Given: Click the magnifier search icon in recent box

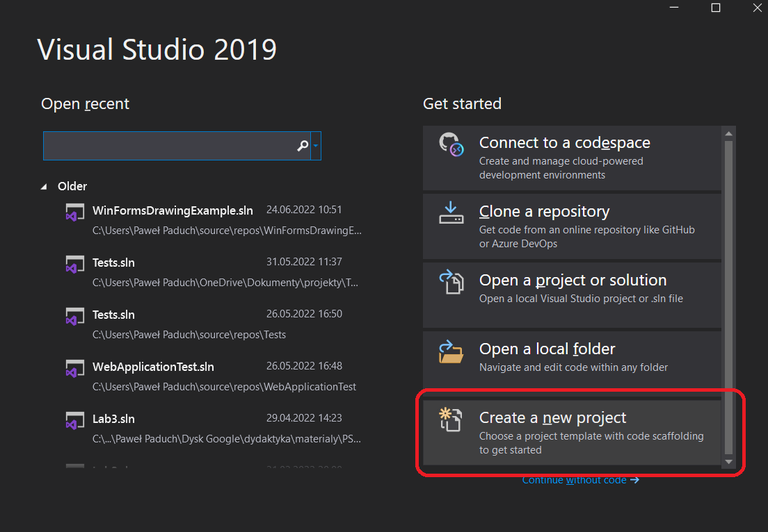Looking at the screenshot, I should tap(303, 146).
